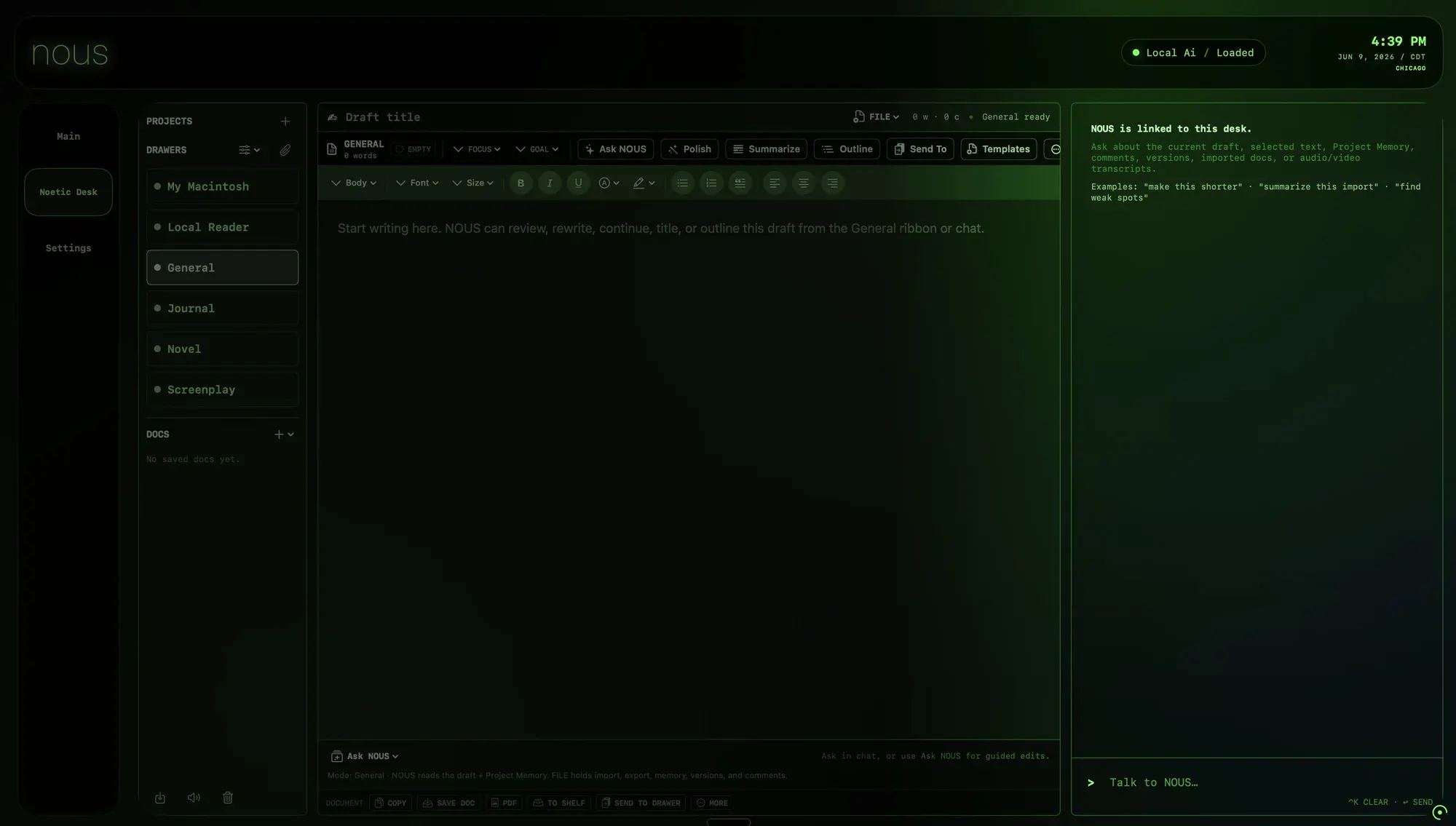Click the speaker read-aloud icon

pos(194,798)
